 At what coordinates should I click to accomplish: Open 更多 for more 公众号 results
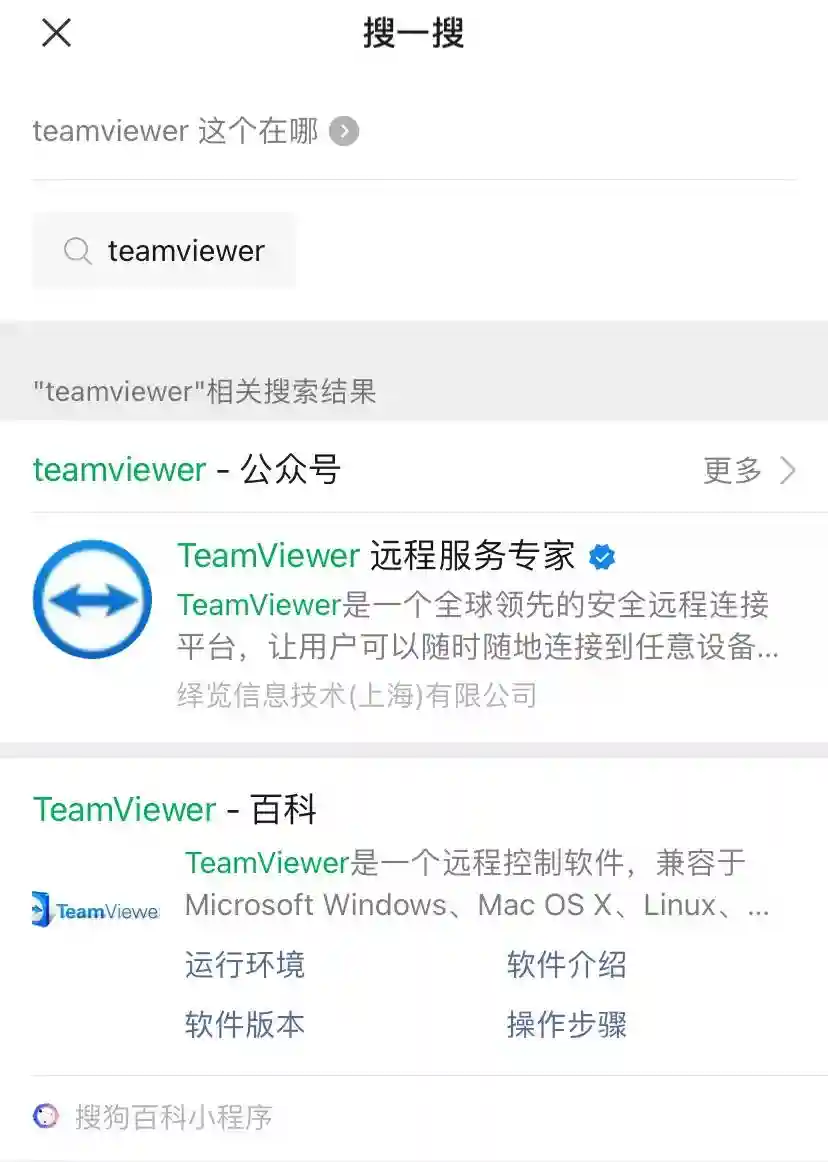732,470
